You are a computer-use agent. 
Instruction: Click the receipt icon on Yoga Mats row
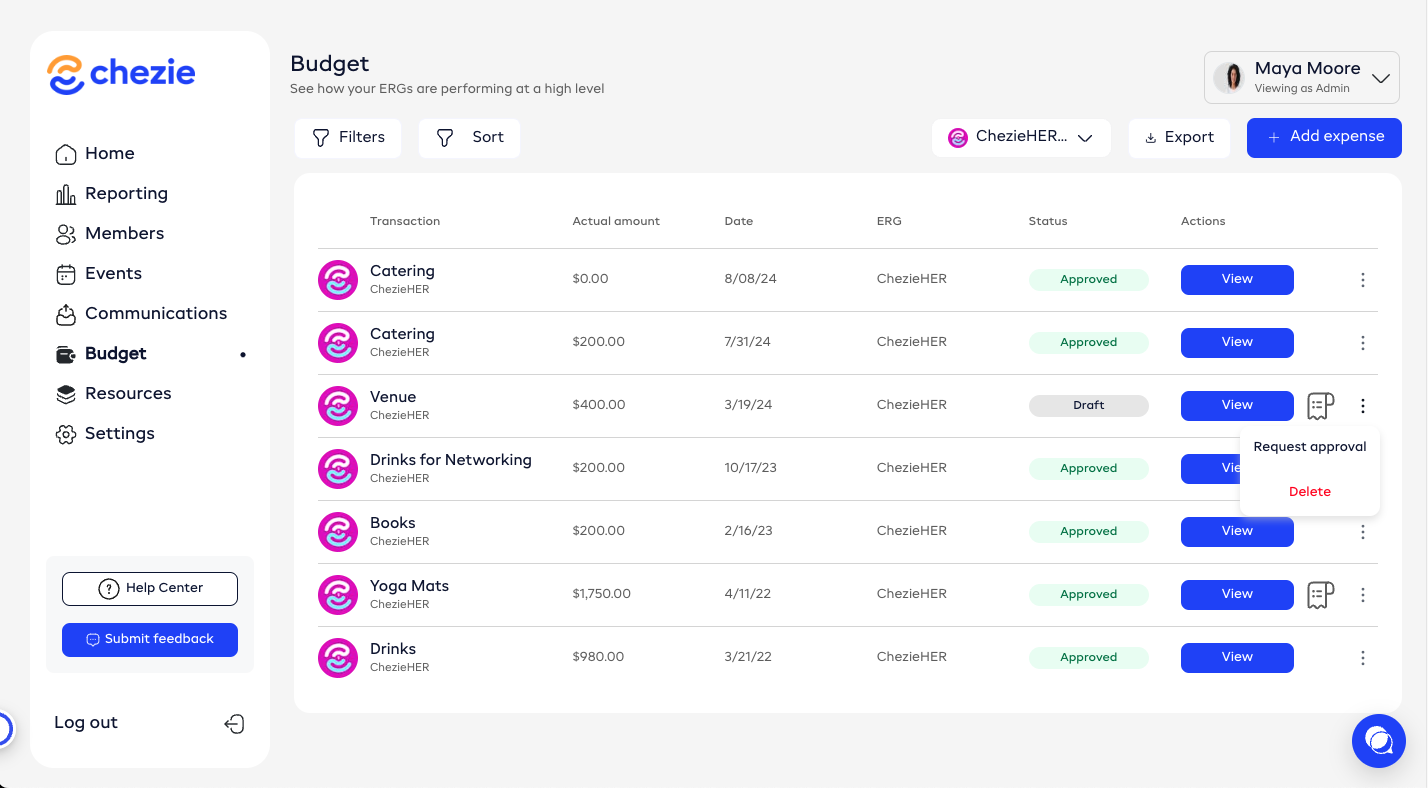[x=1320, y=595]
